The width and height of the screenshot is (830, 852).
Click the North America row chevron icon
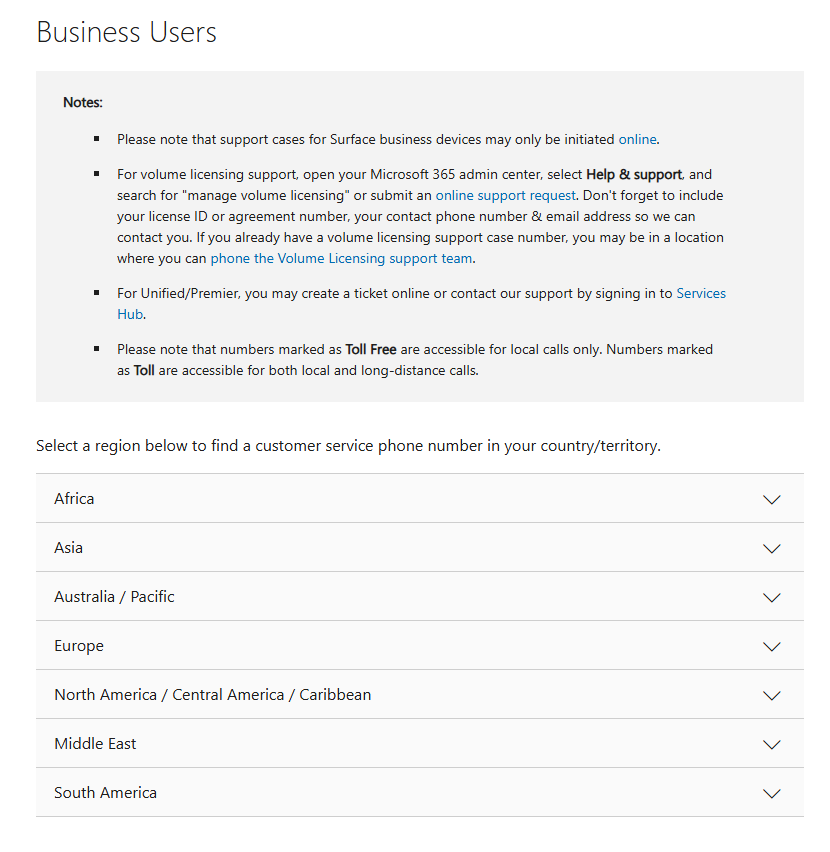(x=771, y=695)
